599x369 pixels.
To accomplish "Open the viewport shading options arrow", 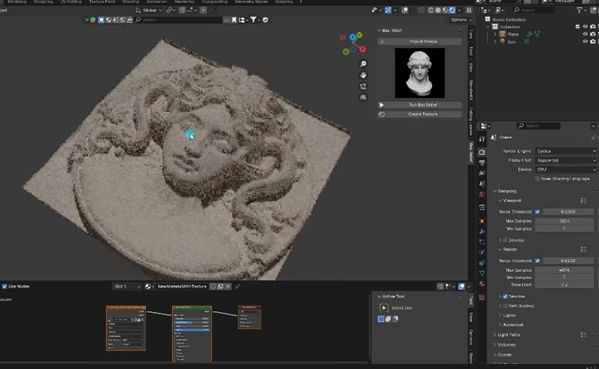I will (x=459, y=10).
